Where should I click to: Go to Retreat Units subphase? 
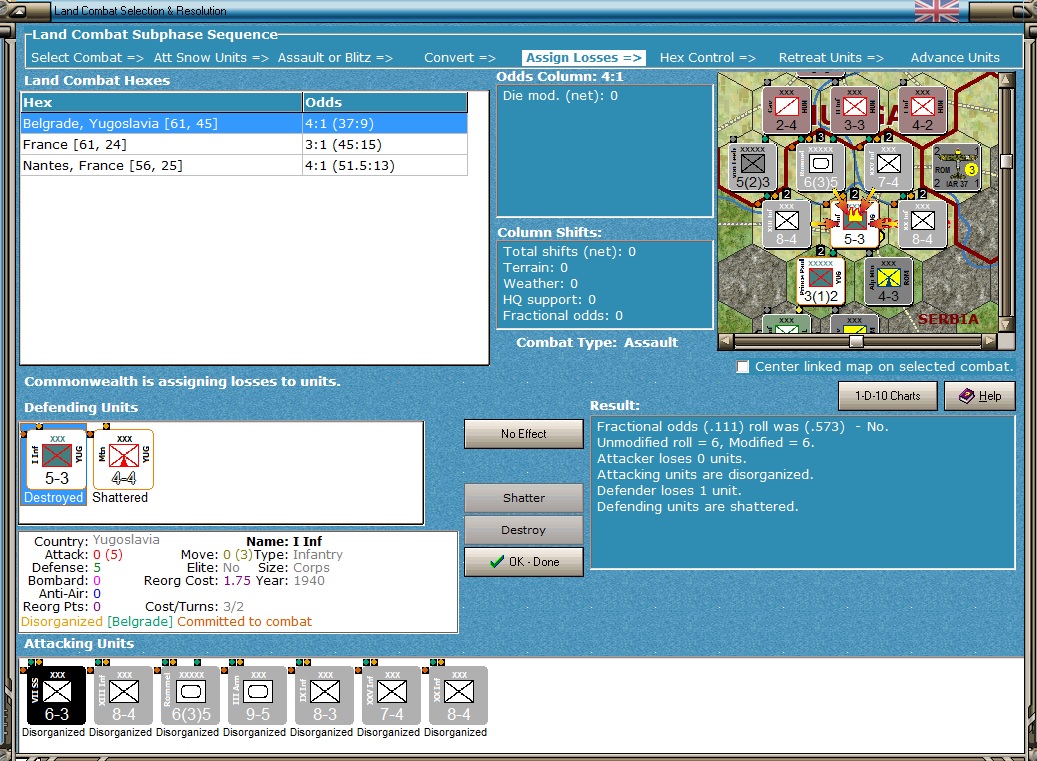(831, 58)
